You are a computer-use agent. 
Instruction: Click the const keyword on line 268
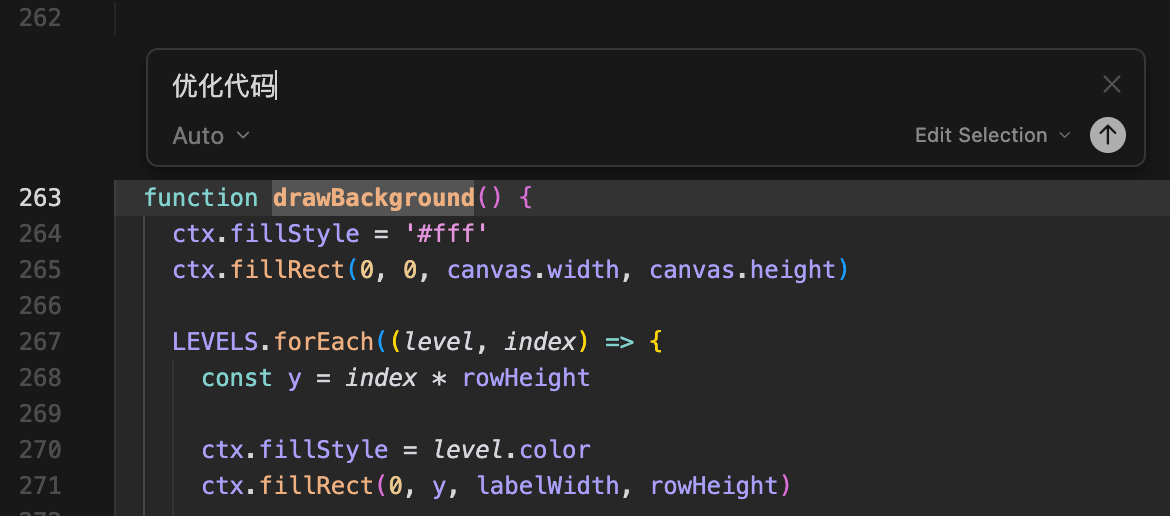point(237,378)
